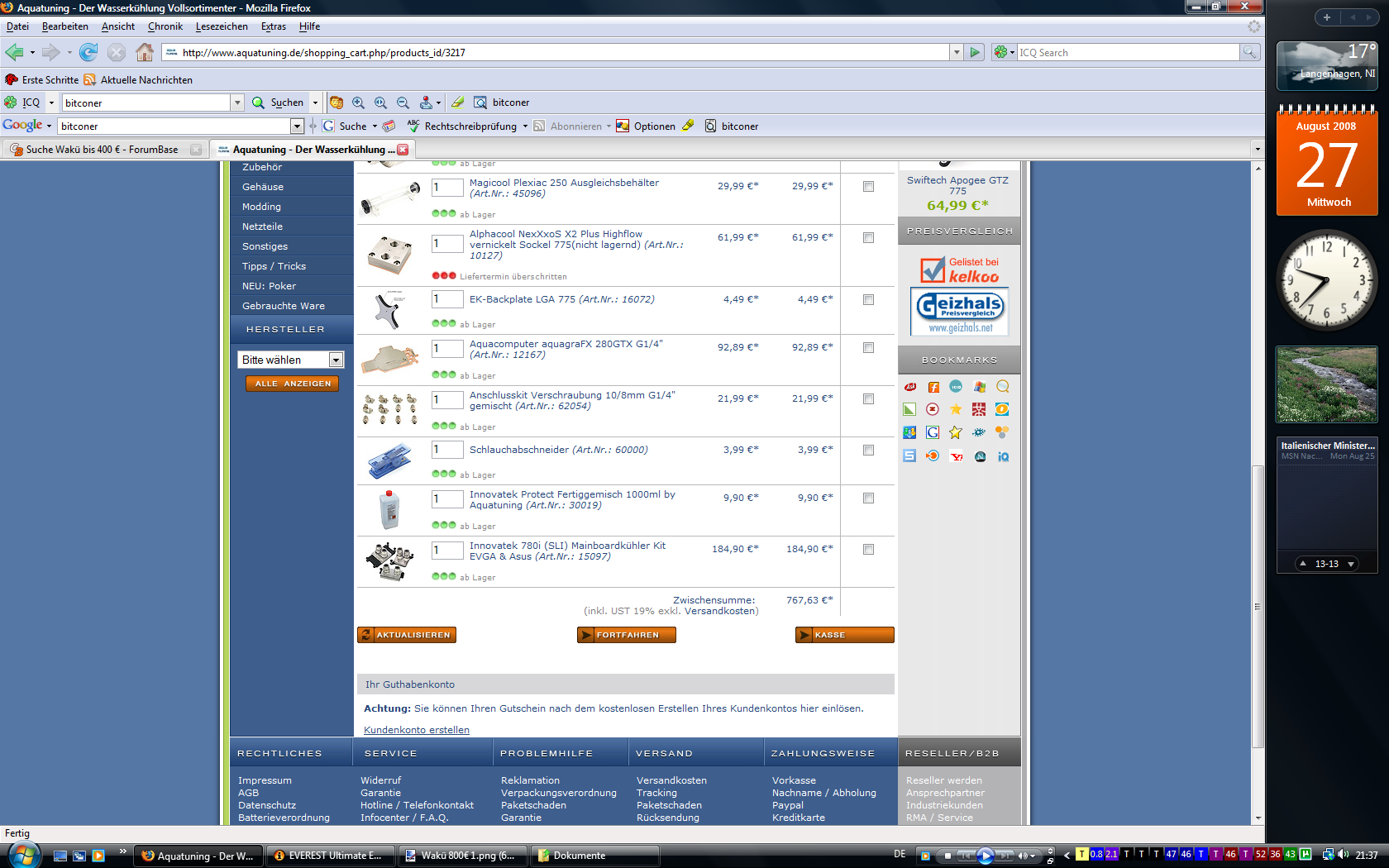Expand the address bar URL history dropdown
1389x868 pixels.
[957, 53]
